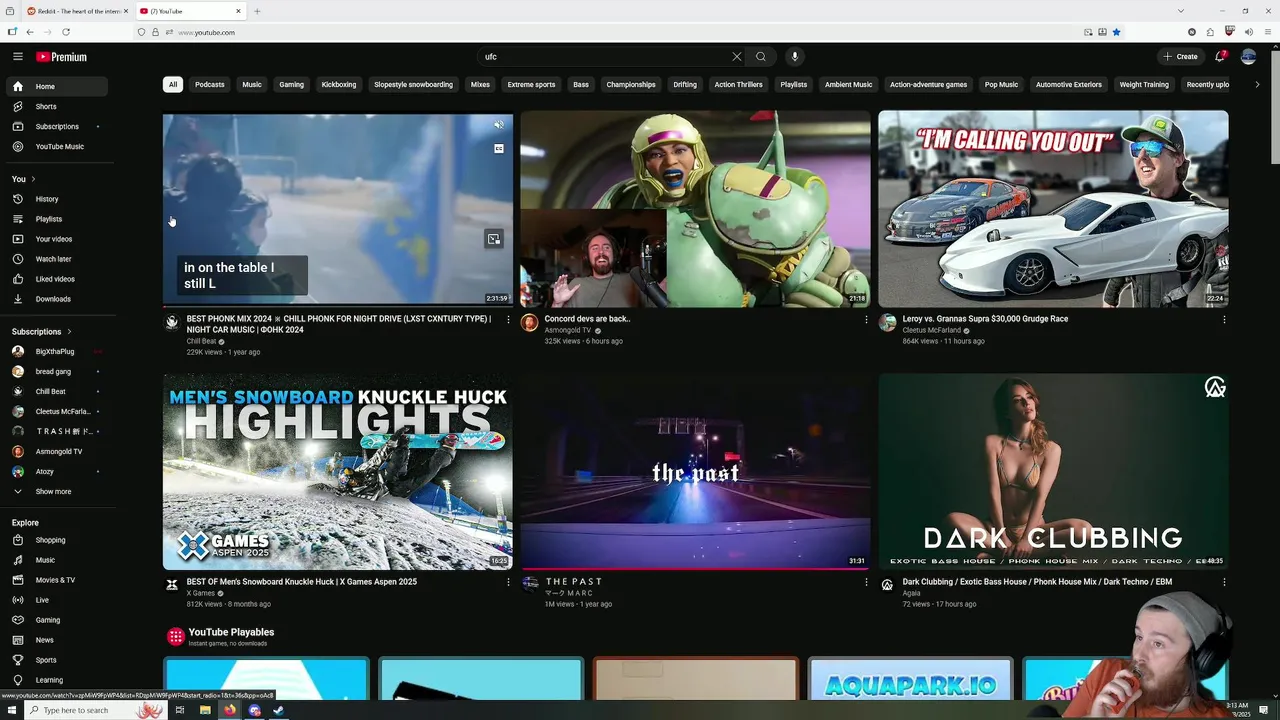Click the Asmongold TV channel avatar
This screenshot has width=1280, height=720.
(x=530, y=322)
